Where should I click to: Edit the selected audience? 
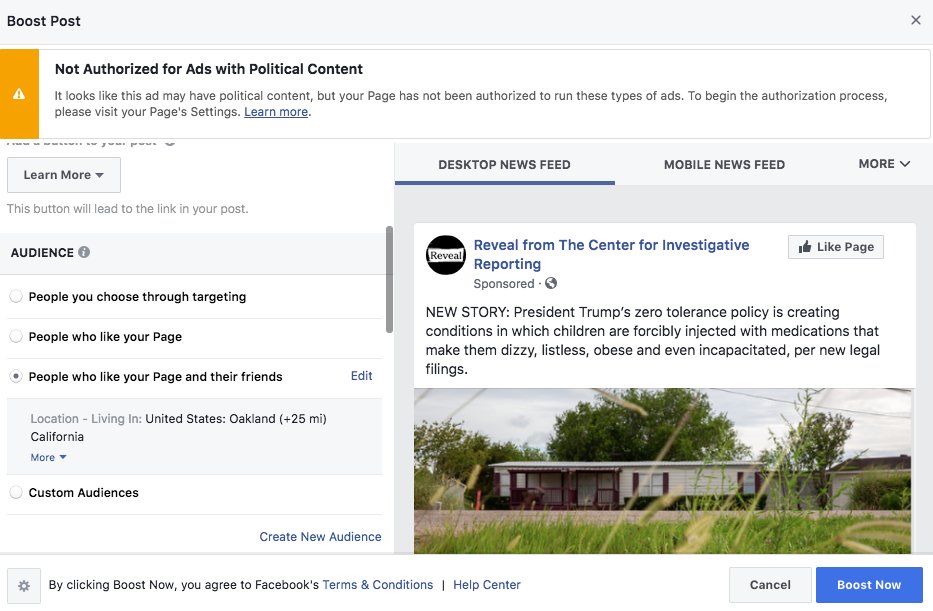pos(361,376)
